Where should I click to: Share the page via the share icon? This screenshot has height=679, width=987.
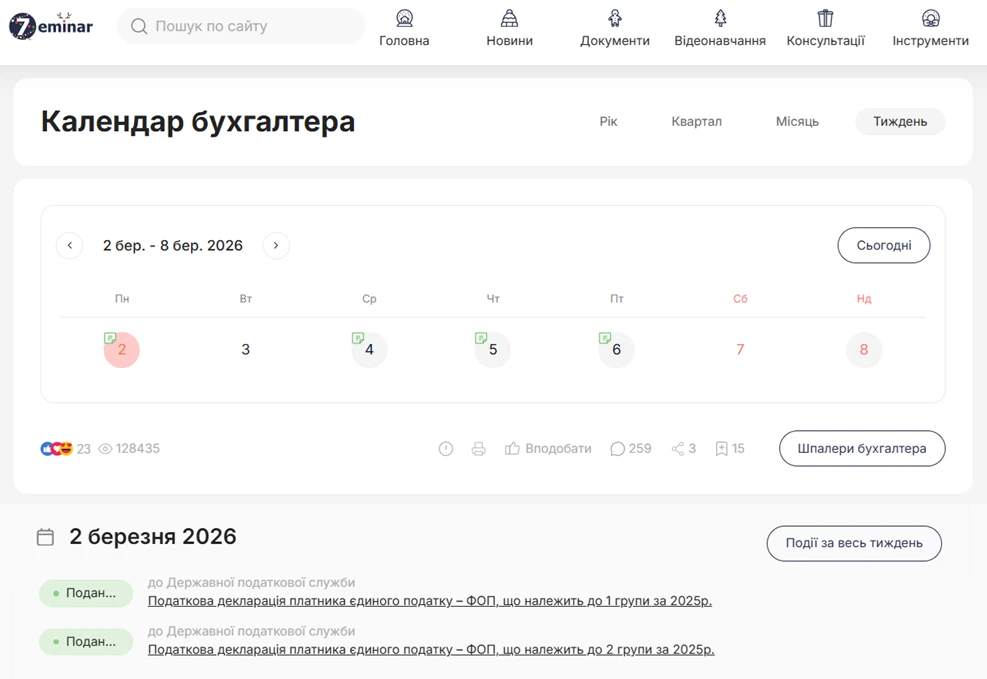pyautogui.click(x=679, y=448)
